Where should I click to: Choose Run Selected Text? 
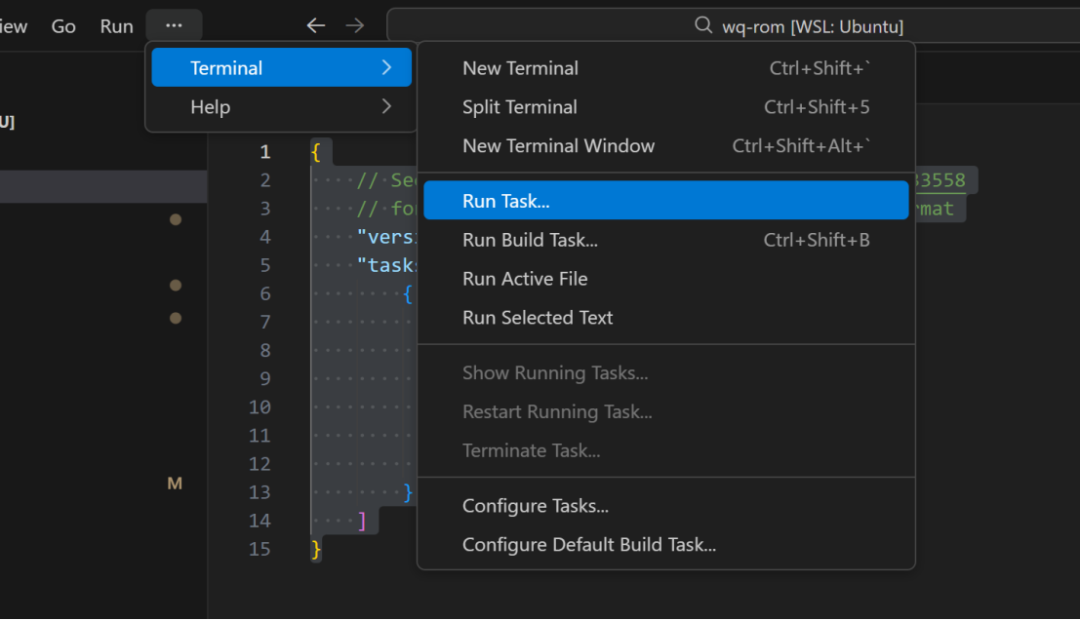665,318
